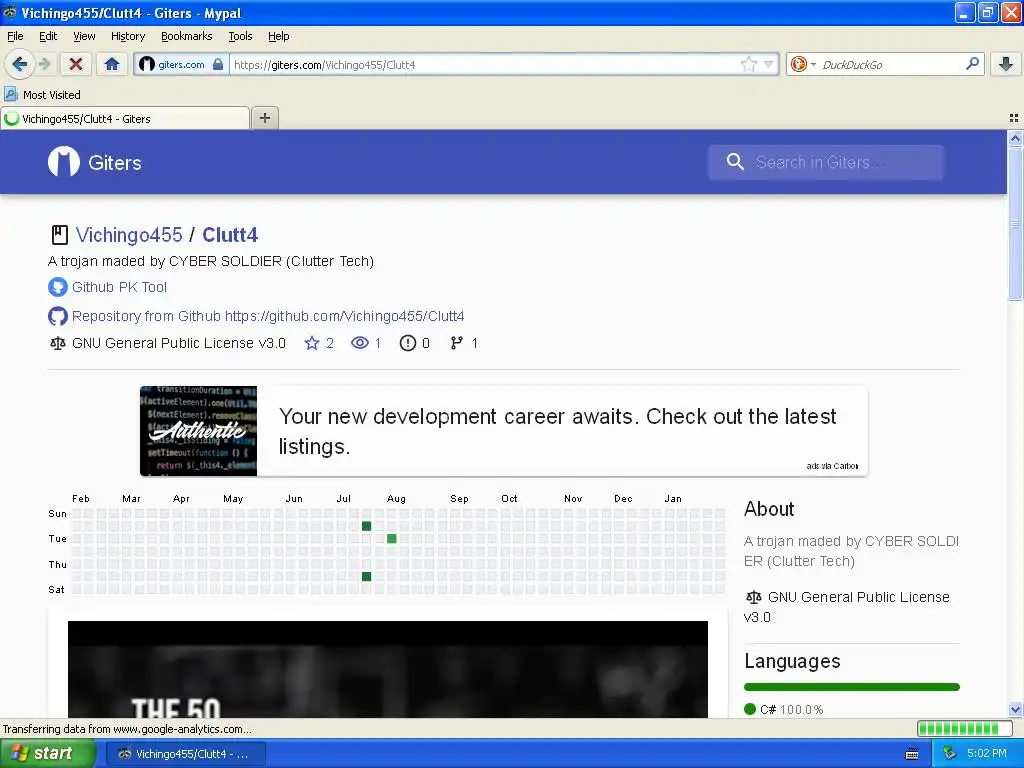Click the giters.com site identity icon
Image resolution: width=1024 pixels, height=768 pixels.
pyautogui.click(x=147, y=64)
